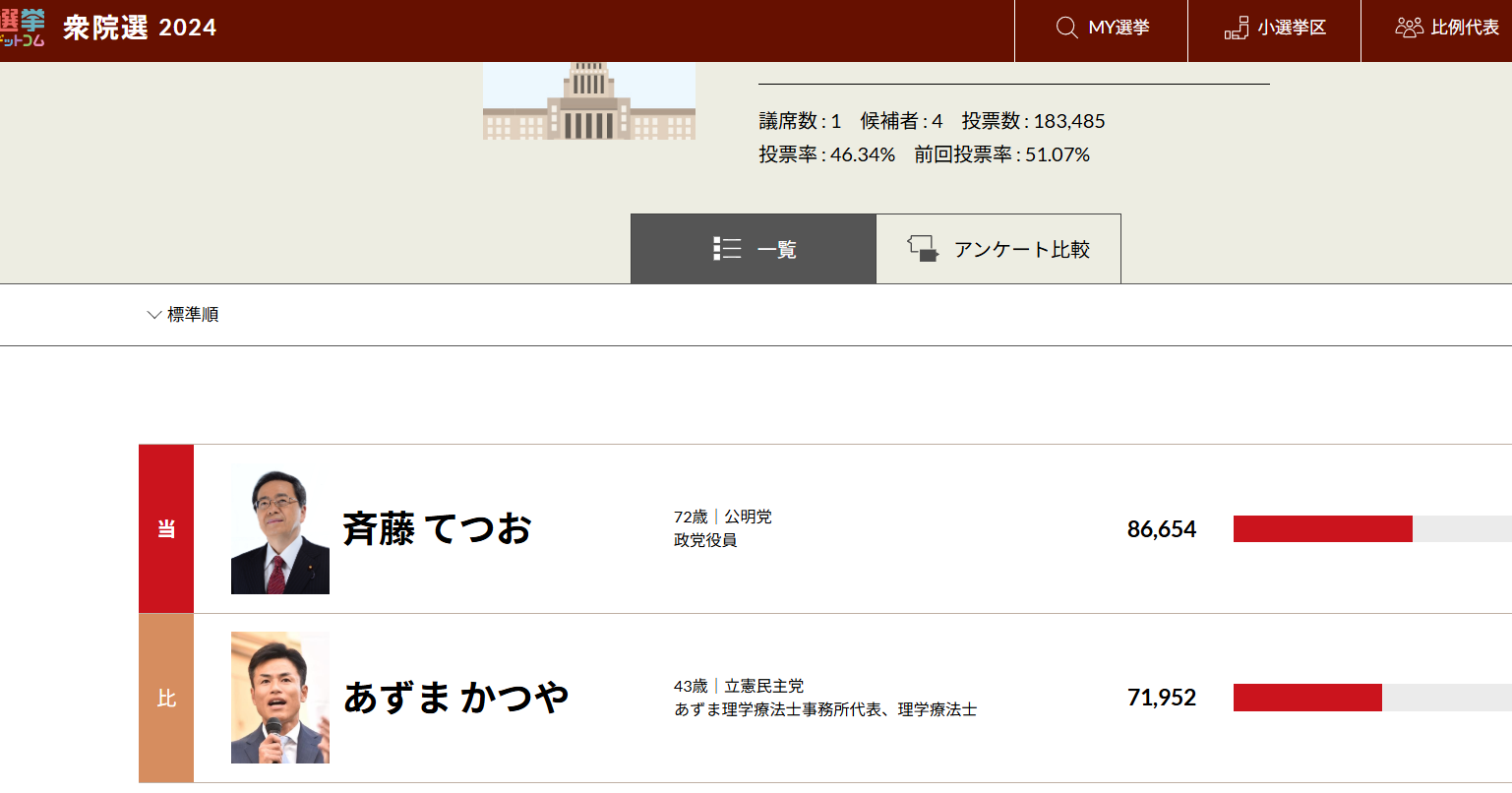Click the 比例代表 people icon
Image resolution: width=1512 pixels, height=793 pixels.
pyautogui.click(x=1409, y=28)
